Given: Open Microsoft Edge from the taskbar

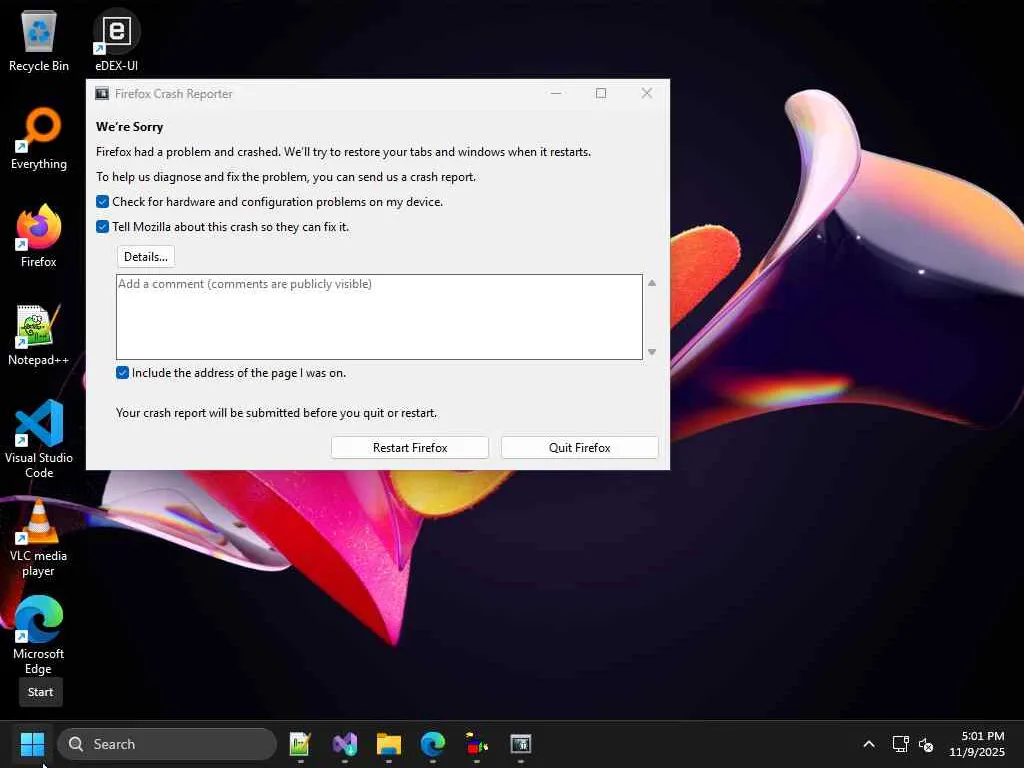Looking at the screenshot, I should (x=432, y=744).
